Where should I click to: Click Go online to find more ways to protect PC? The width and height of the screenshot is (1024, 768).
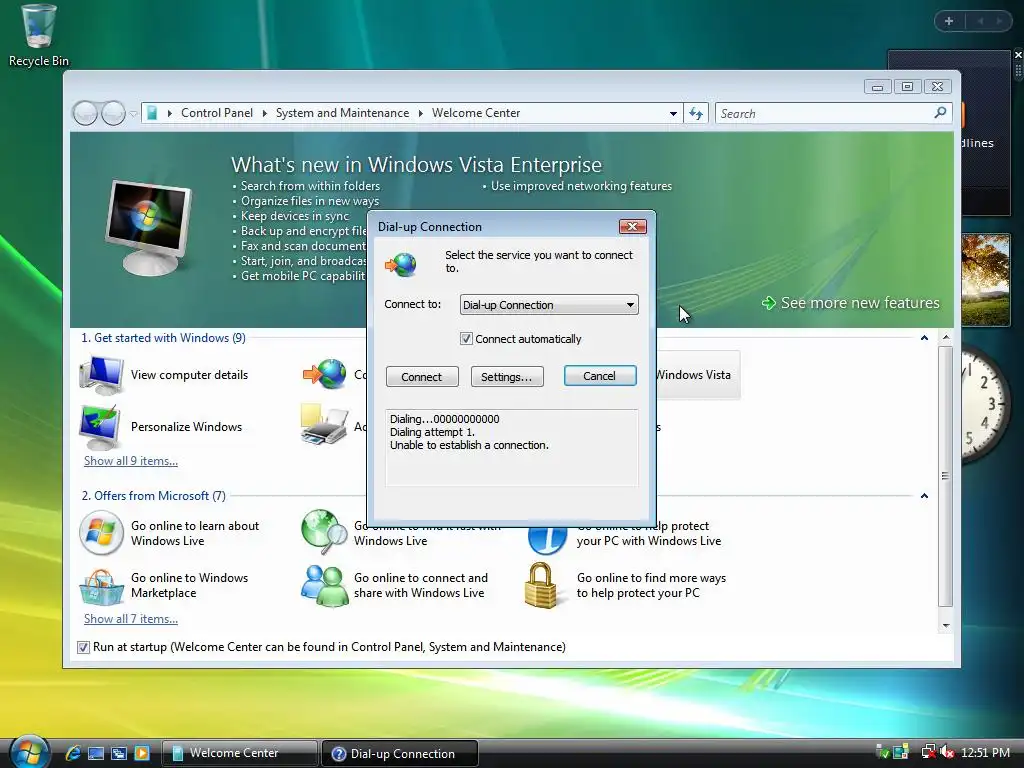coord(651,585)
